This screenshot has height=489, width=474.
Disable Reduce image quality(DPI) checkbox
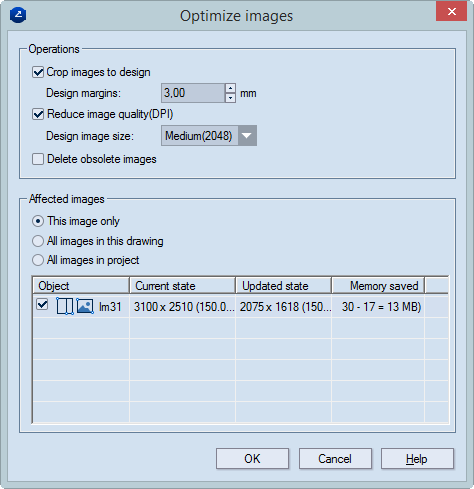[x=38, y=114]
